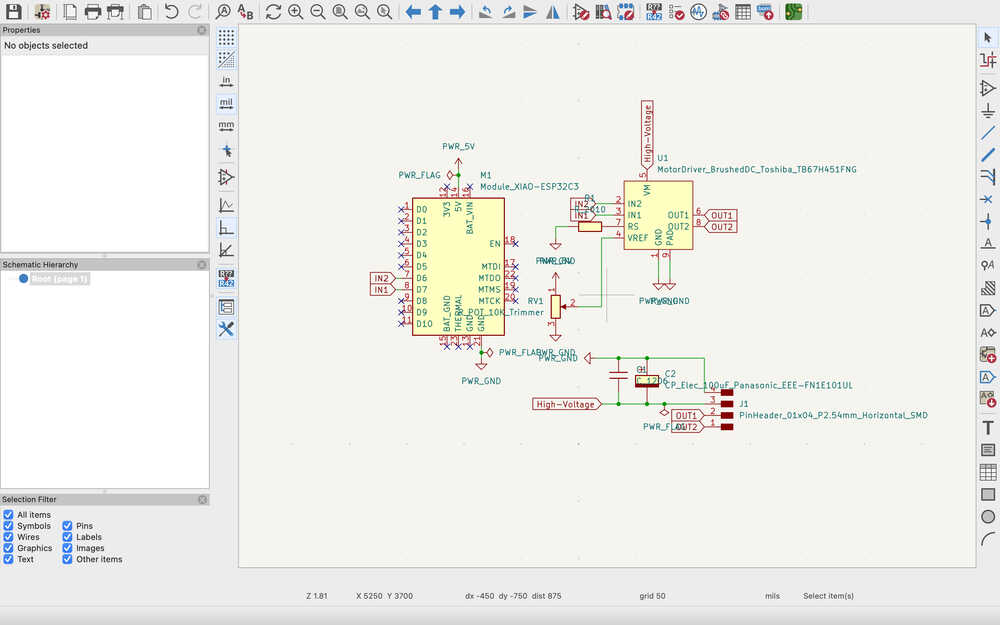Switch units to inches
1000x625 pixels.
(227, 81)
